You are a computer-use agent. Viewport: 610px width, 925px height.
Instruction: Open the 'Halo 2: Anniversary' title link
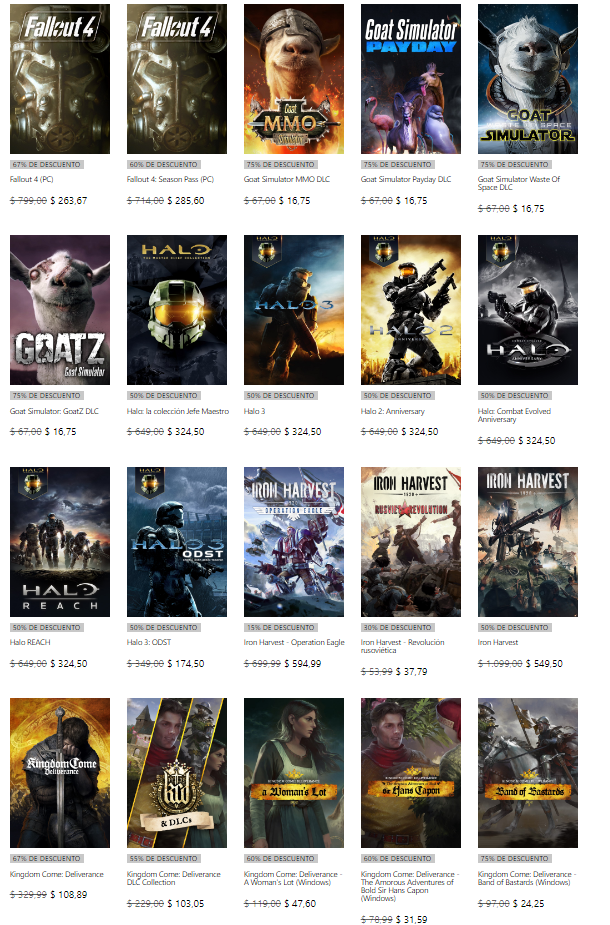pos(392,411)
